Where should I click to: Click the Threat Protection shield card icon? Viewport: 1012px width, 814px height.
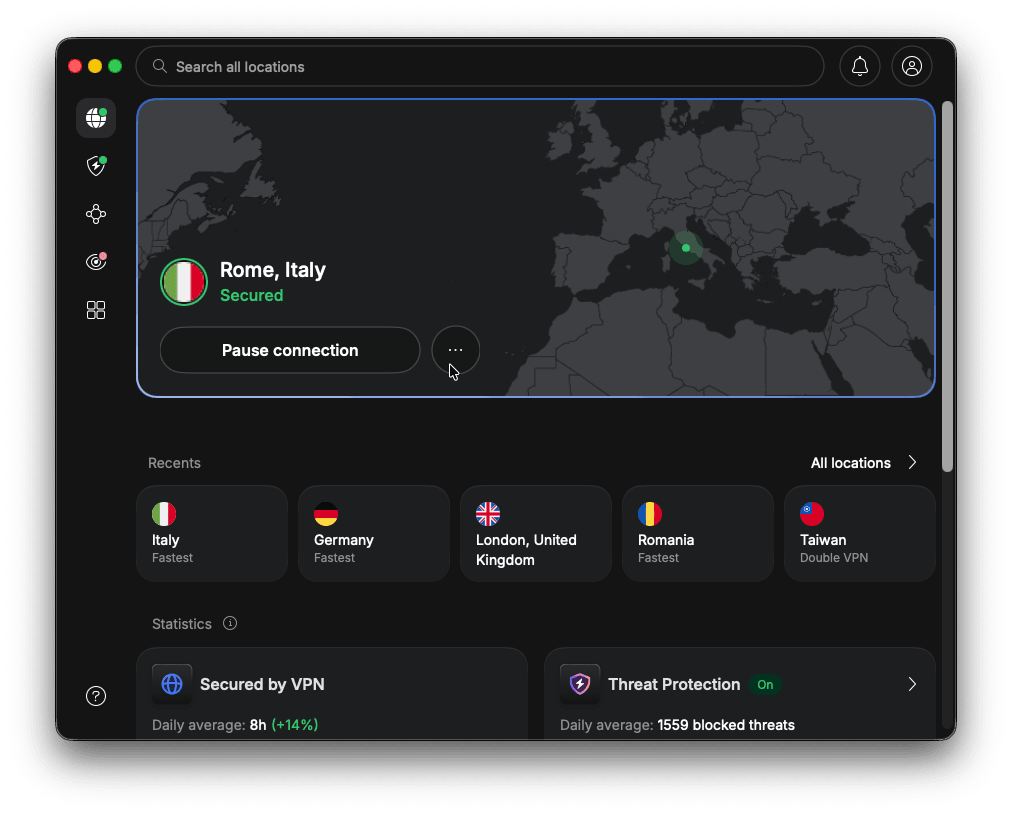pyautogui.click(x=580, y=684)
